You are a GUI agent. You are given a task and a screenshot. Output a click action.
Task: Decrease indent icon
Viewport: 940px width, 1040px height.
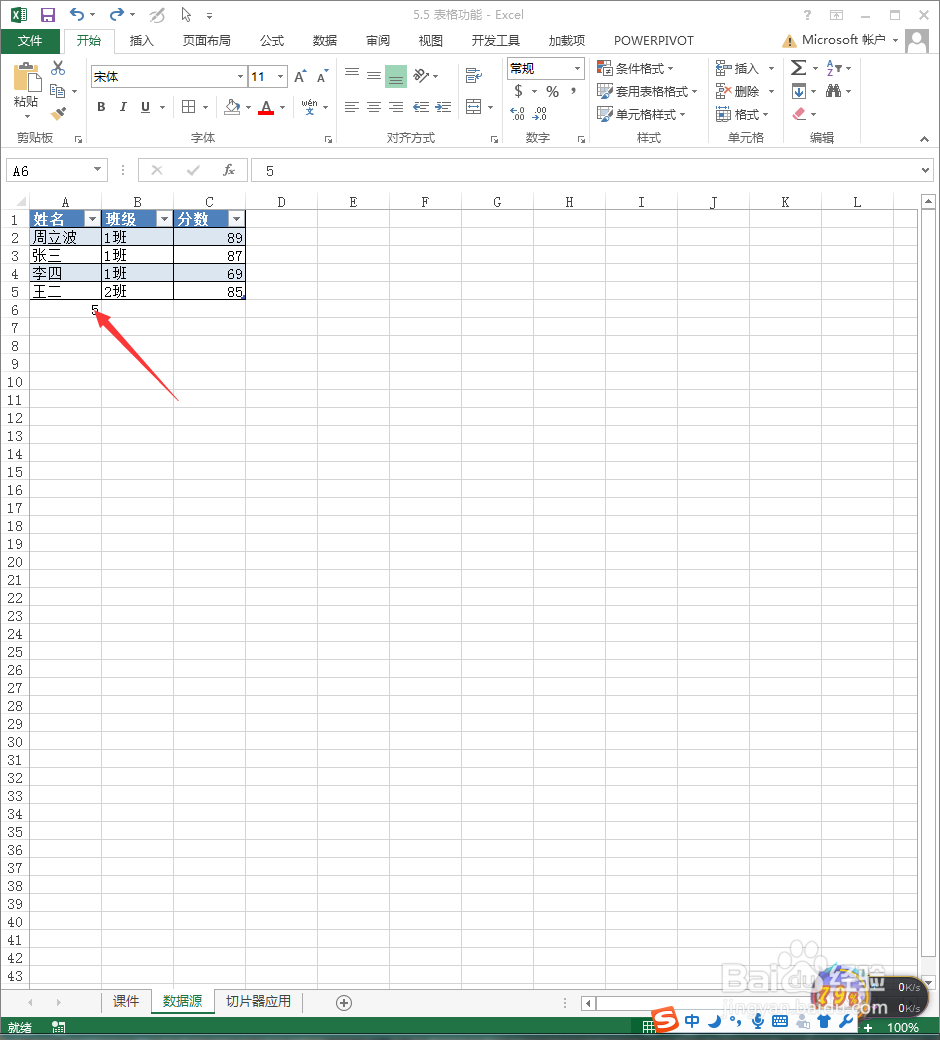click(x=421, y=107)
